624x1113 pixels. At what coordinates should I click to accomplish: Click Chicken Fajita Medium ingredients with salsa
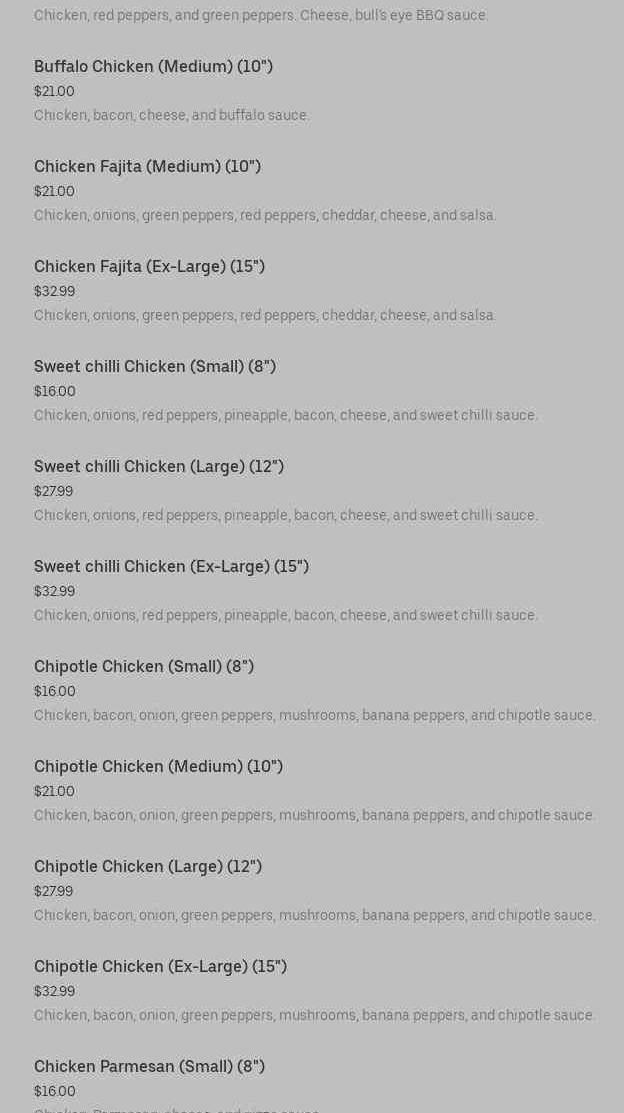click(265, 216)
